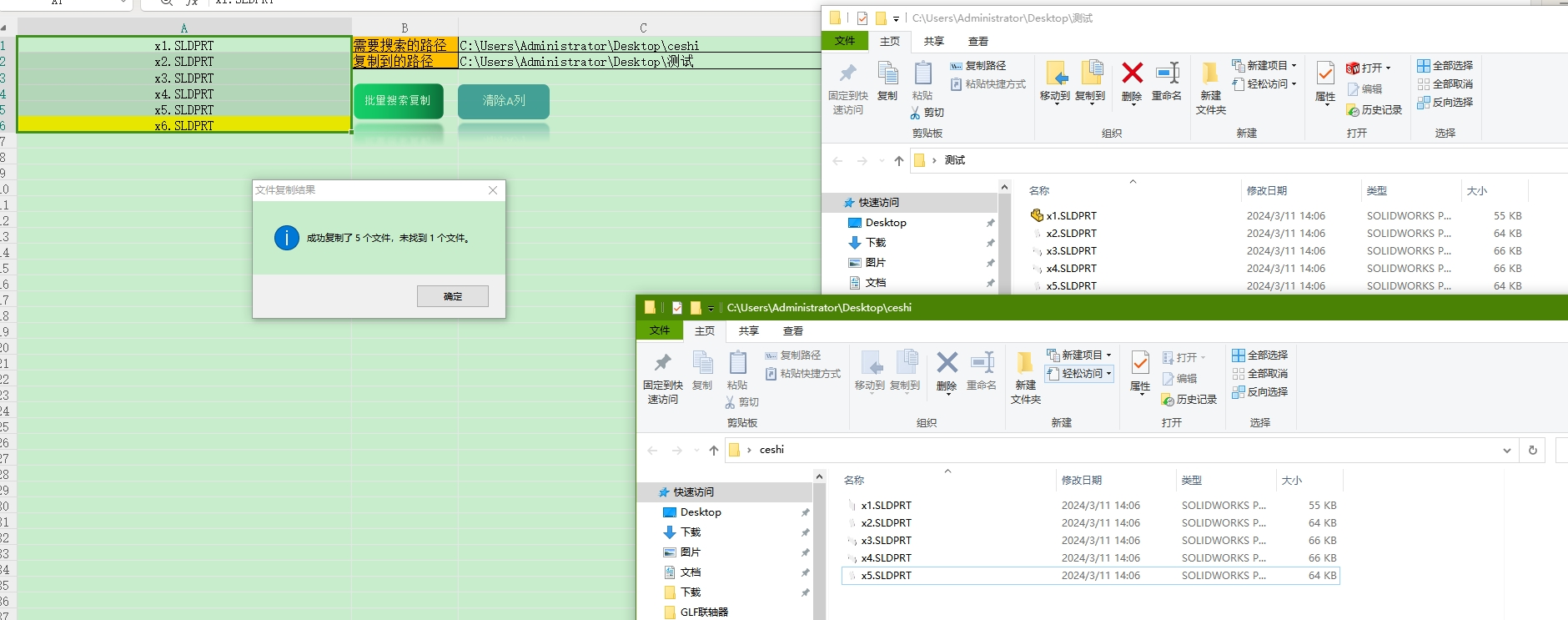Click the New Folder icon in the ceshi window
Viewport: 1568px width, 620px height.
(1025, 363)
